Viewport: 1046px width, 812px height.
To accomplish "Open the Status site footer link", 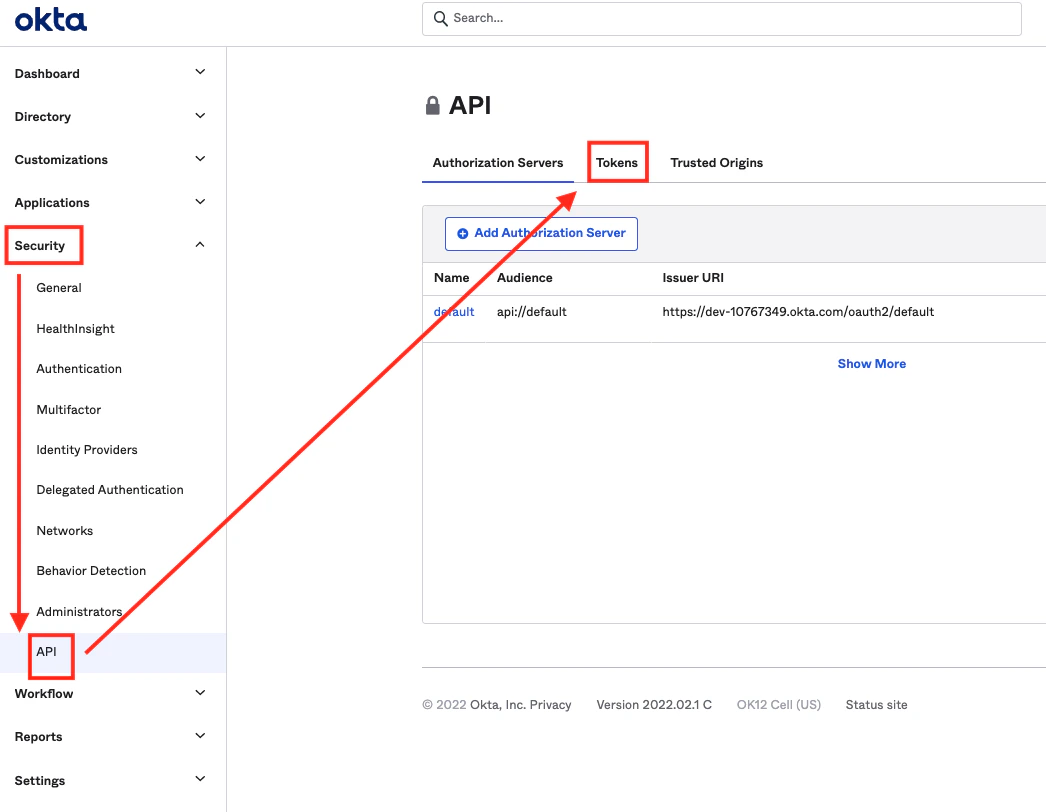I will (x=876, y=705).
